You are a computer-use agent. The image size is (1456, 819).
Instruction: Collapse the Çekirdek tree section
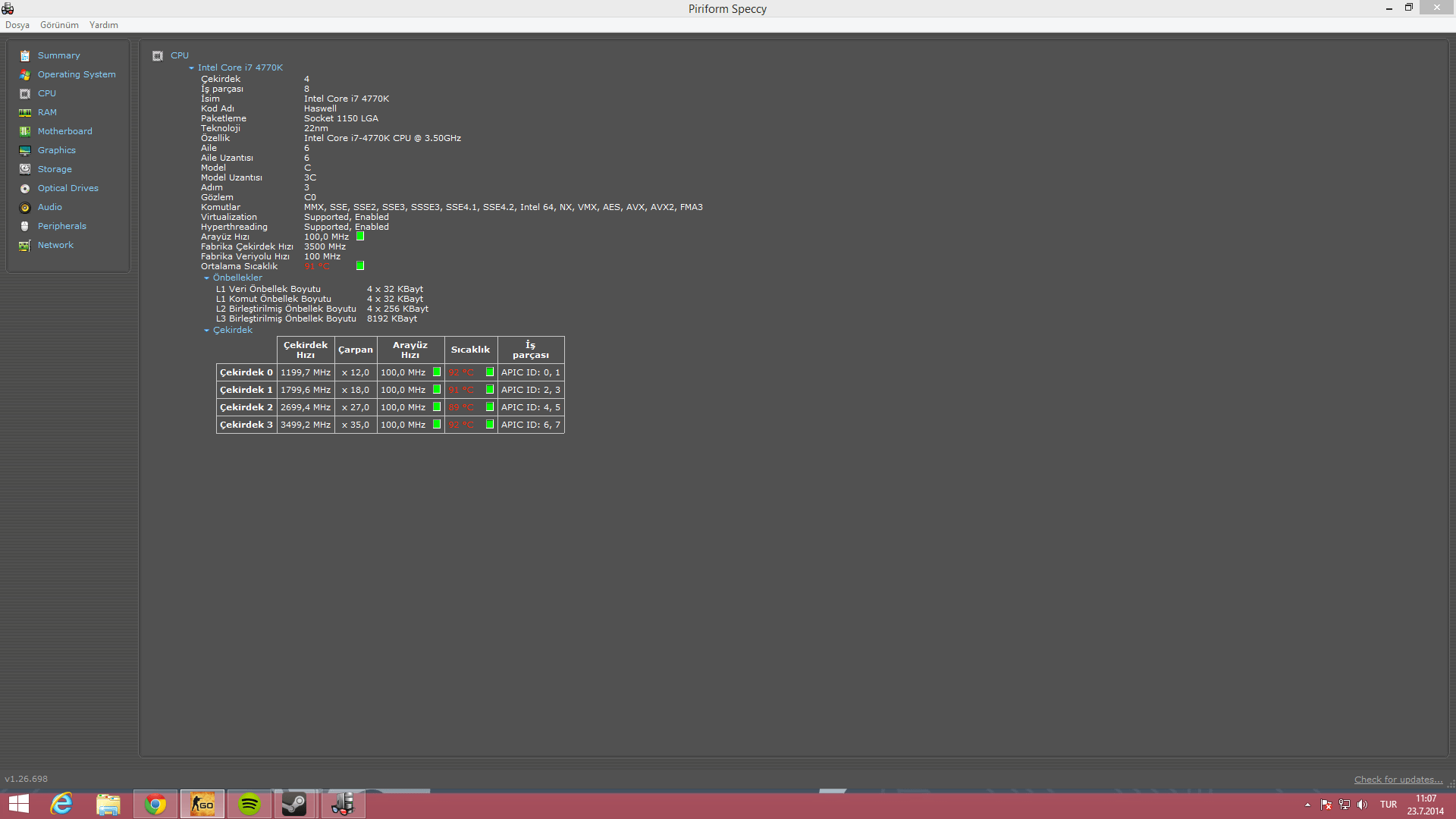point(206,331)
